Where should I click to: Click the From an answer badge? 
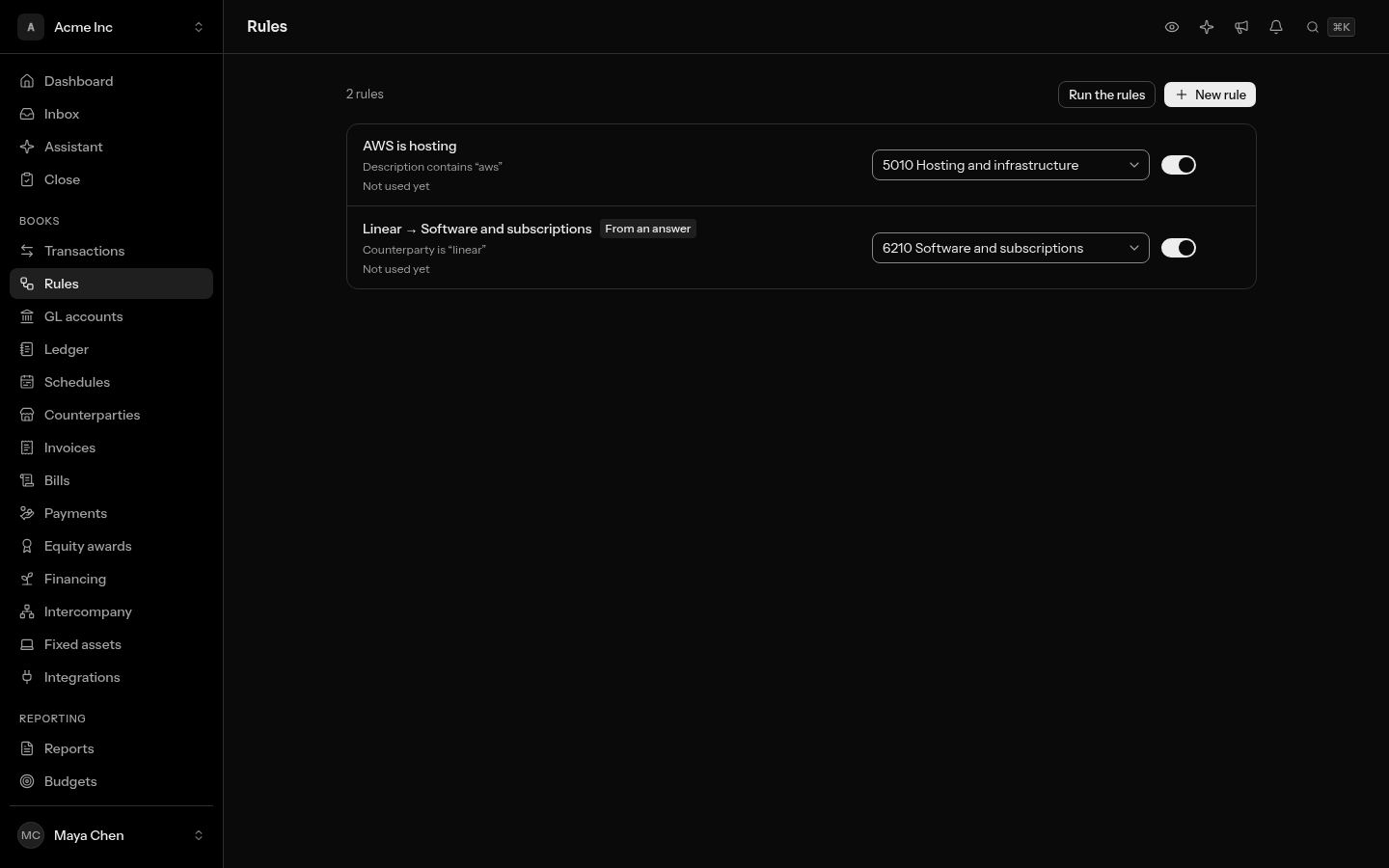click(x=648, y=229)
